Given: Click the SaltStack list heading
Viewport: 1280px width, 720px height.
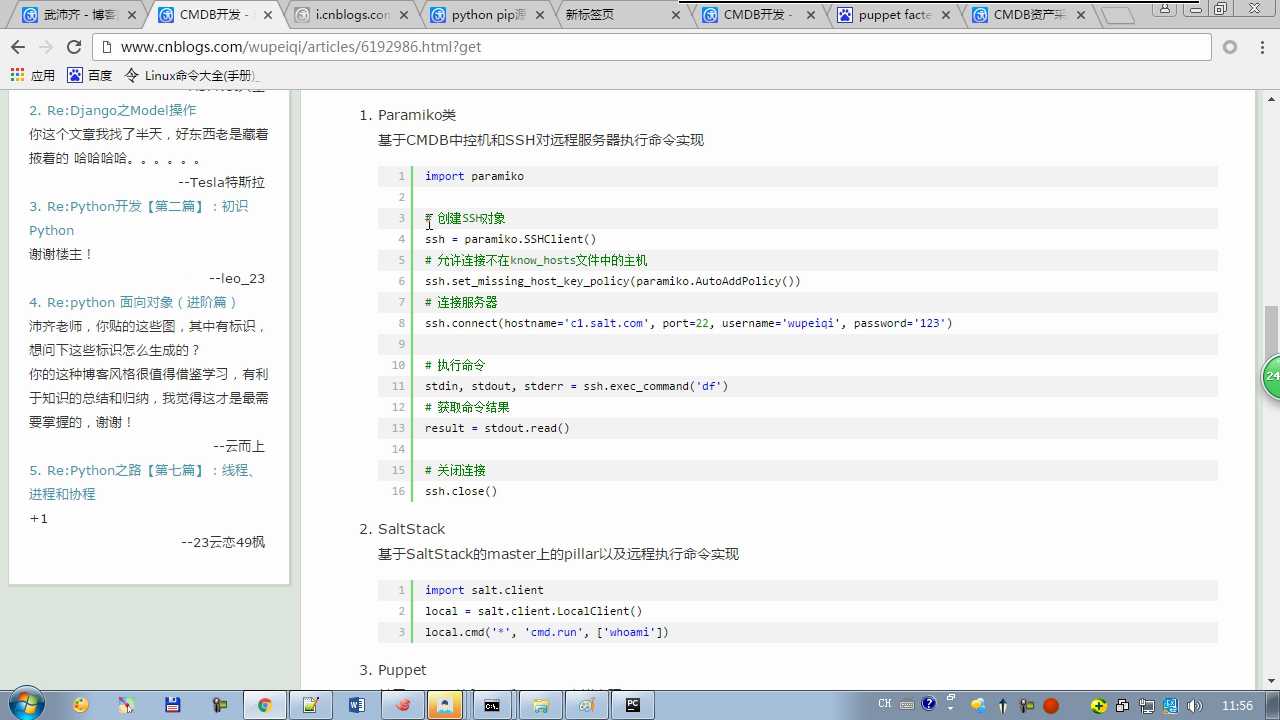Looking at the screenshot, I should coord(411,528).
